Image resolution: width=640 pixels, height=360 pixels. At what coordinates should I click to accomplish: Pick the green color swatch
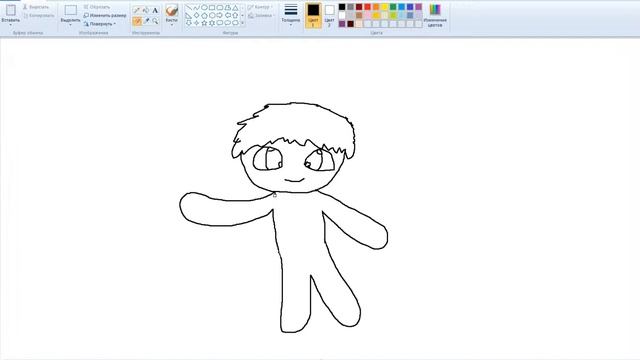point(393,7)
